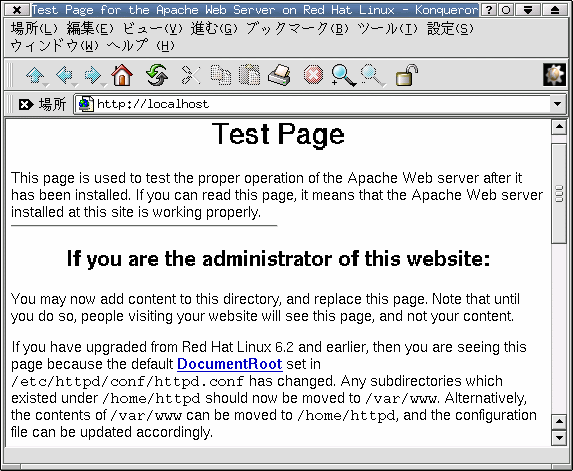Decrease font size with magnifier minus icon
573x471 pixels.
tap(371, 75)
